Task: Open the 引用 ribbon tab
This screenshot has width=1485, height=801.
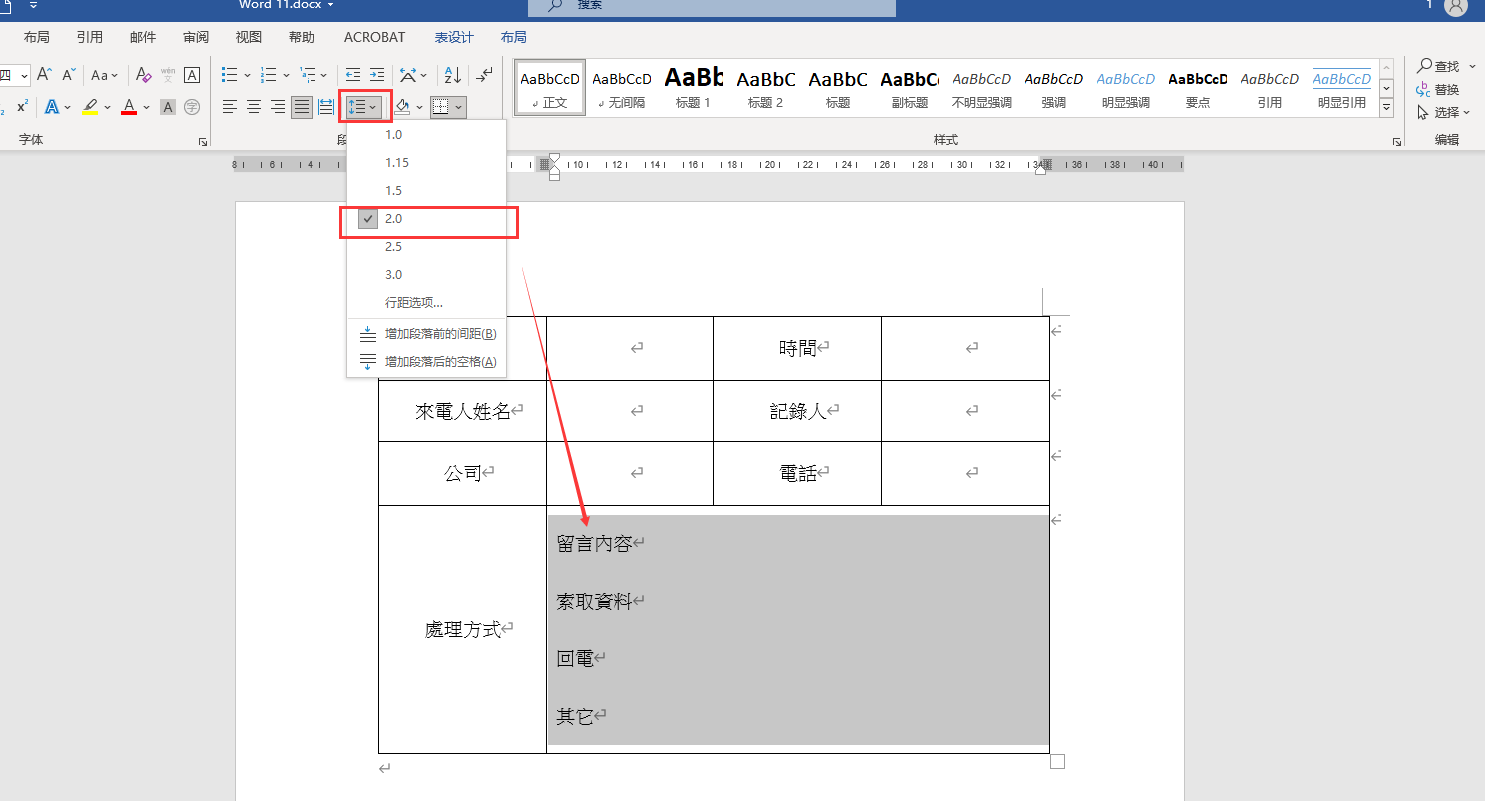Action: click(90, 37)
